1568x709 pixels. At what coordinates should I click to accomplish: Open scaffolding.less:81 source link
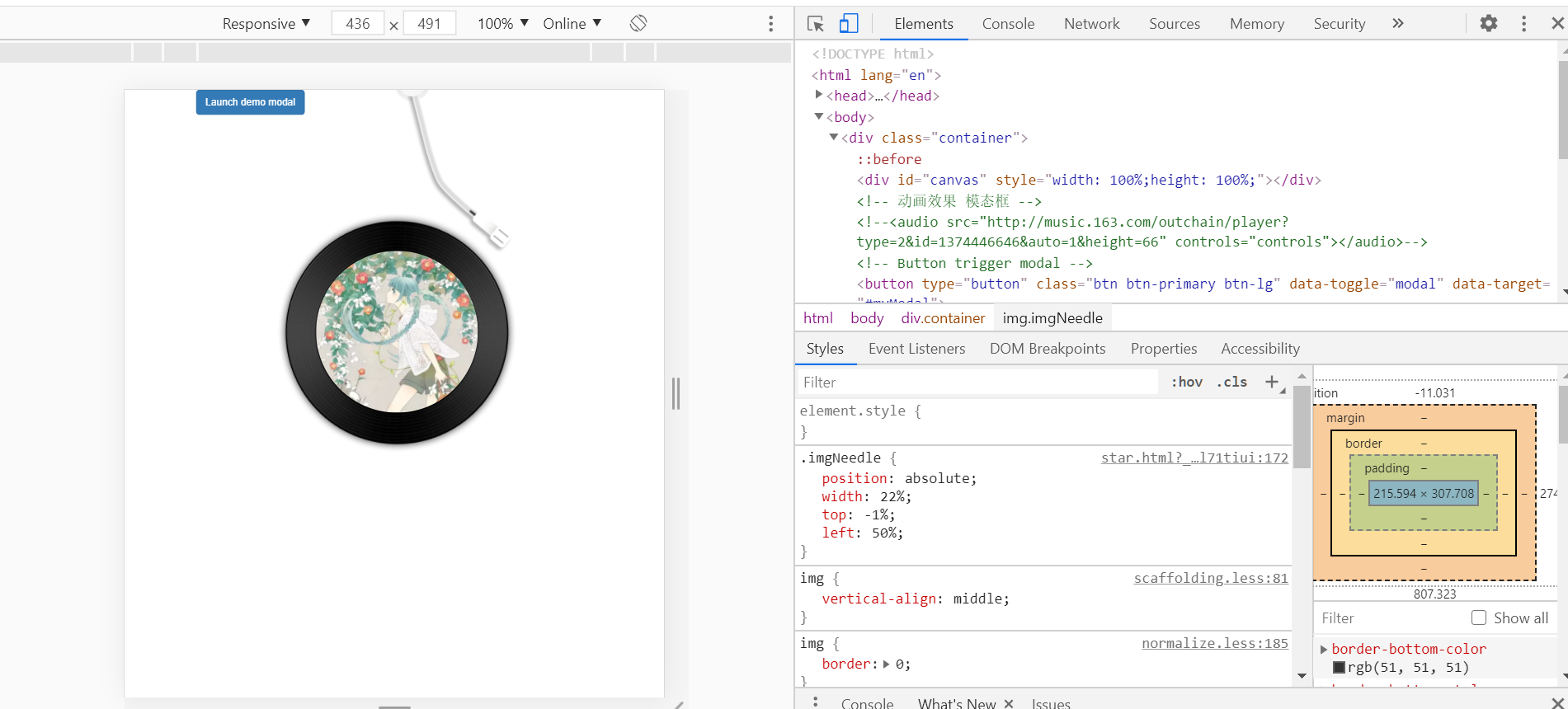1211,578
